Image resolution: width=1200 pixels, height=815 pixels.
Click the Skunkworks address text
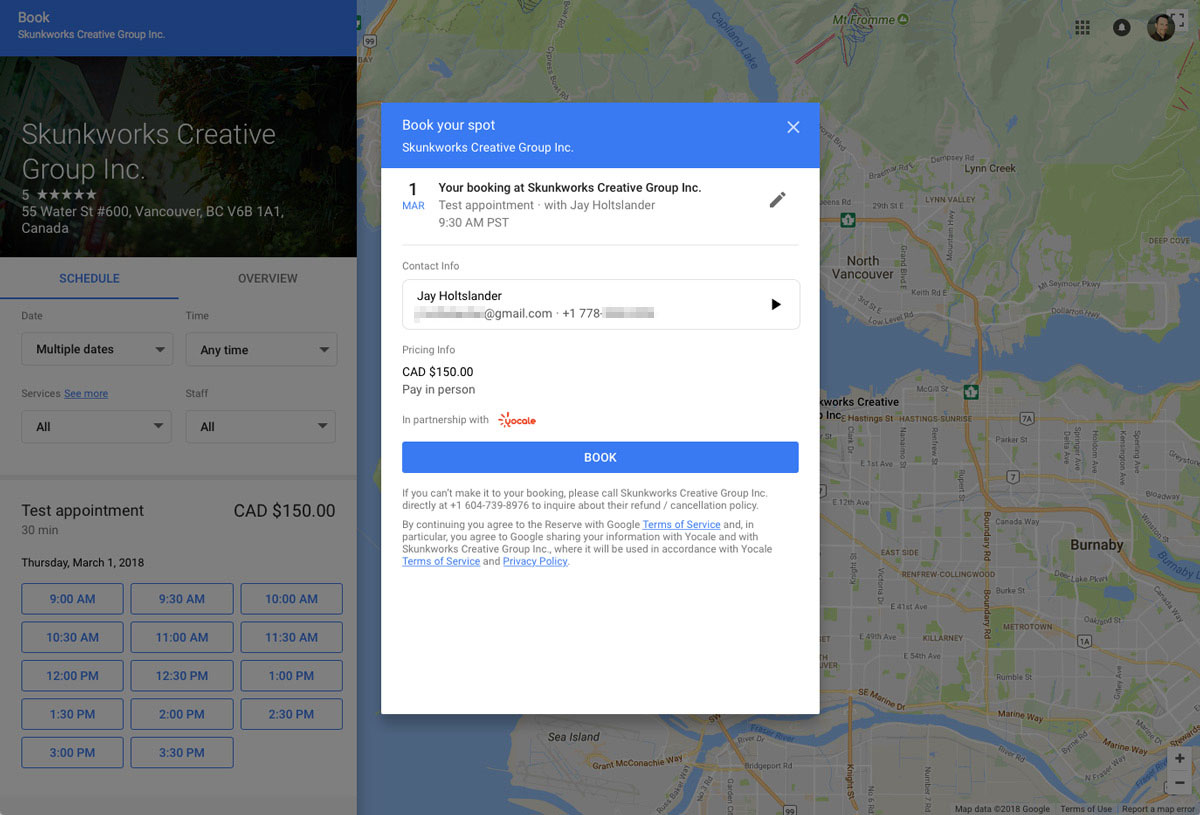[x=152, y=220]
